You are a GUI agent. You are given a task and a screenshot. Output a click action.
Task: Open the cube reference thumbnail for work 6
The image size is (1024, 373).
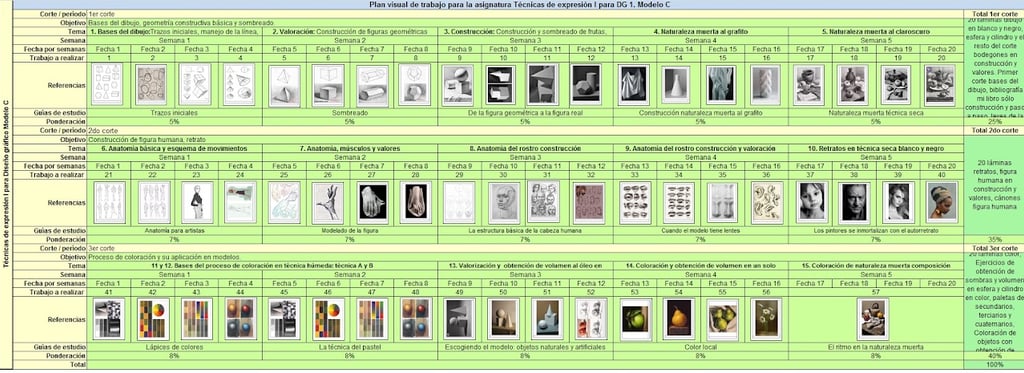[x=328, y=86]
